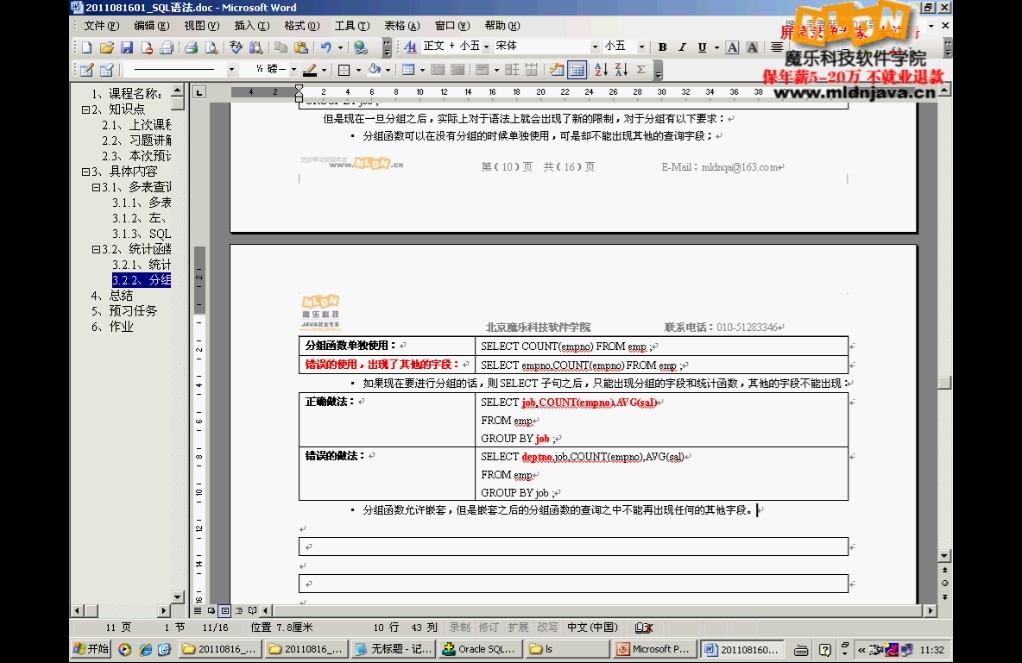The image size is (1022, 663).
Task: Open the font name dropdown 宋体
Action: pos(594,47)
